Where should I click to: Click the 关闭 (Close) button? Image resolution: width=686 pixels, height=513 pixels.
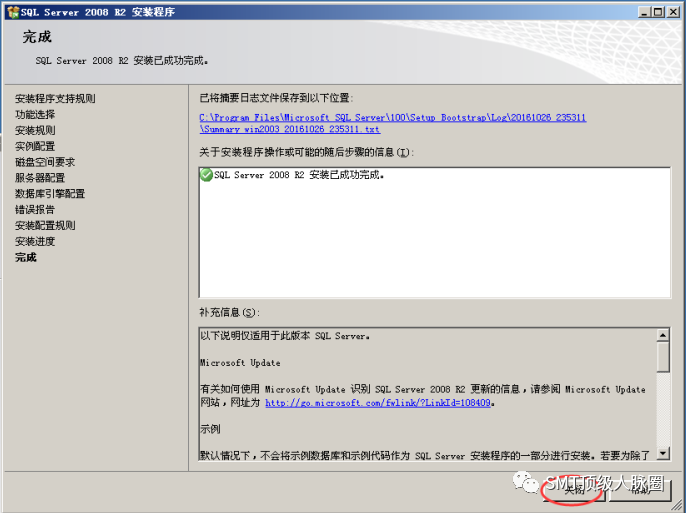574,490
